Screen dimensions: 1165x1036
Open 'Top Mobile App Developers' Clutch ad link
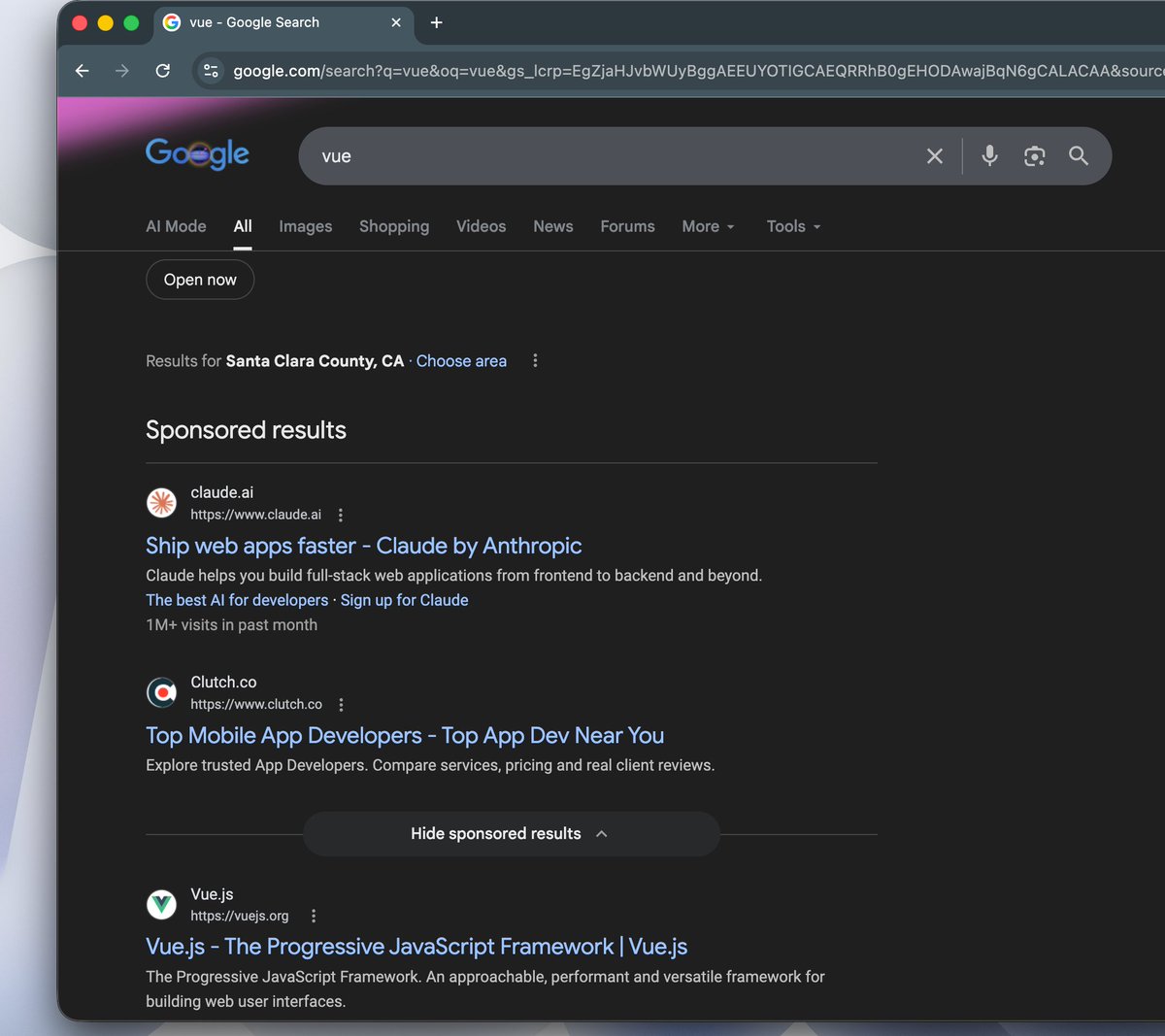tap(405, 736)
